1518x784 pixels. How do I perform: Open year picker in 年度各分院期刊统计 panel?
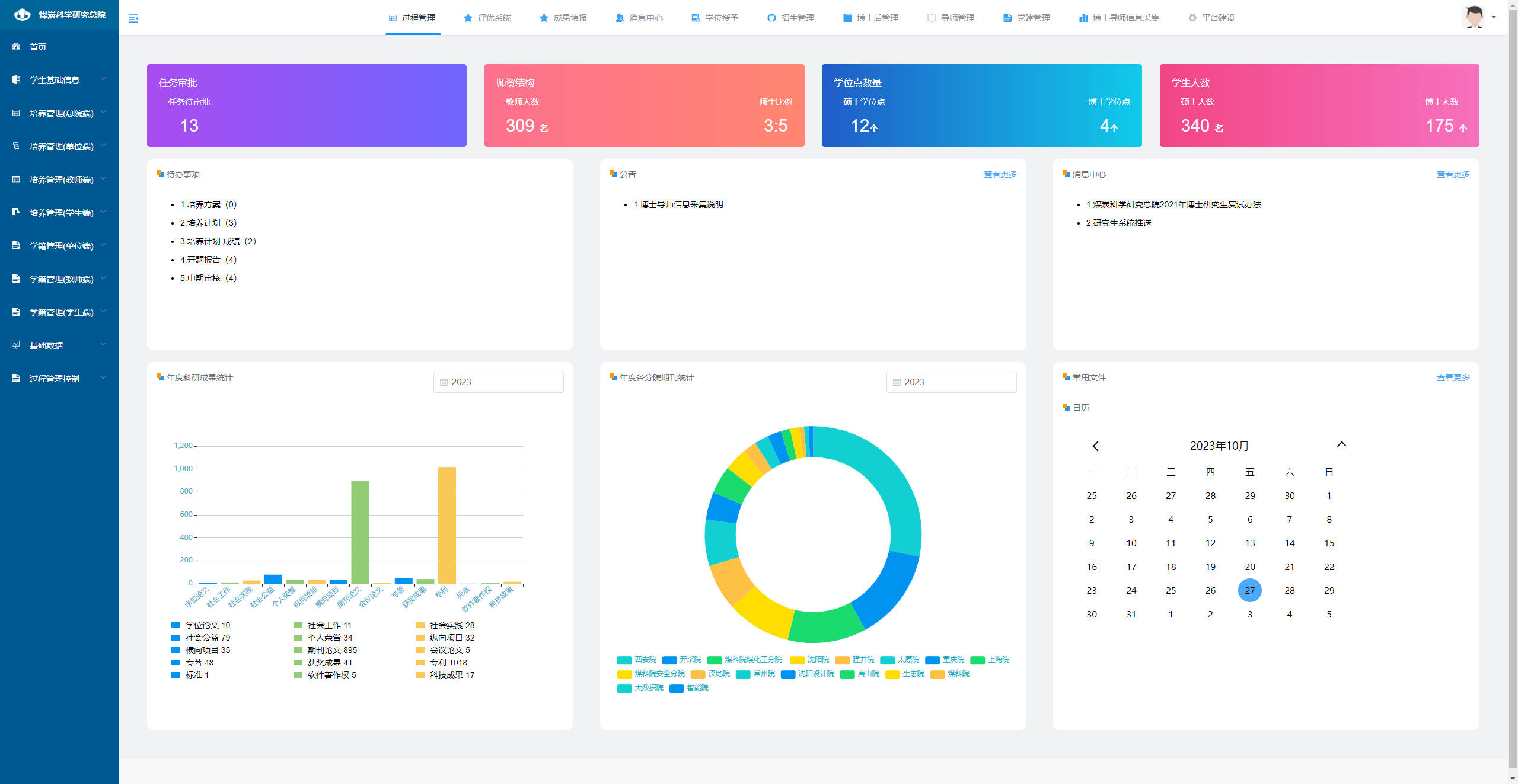pyautogui.click(x=951, y=382)
